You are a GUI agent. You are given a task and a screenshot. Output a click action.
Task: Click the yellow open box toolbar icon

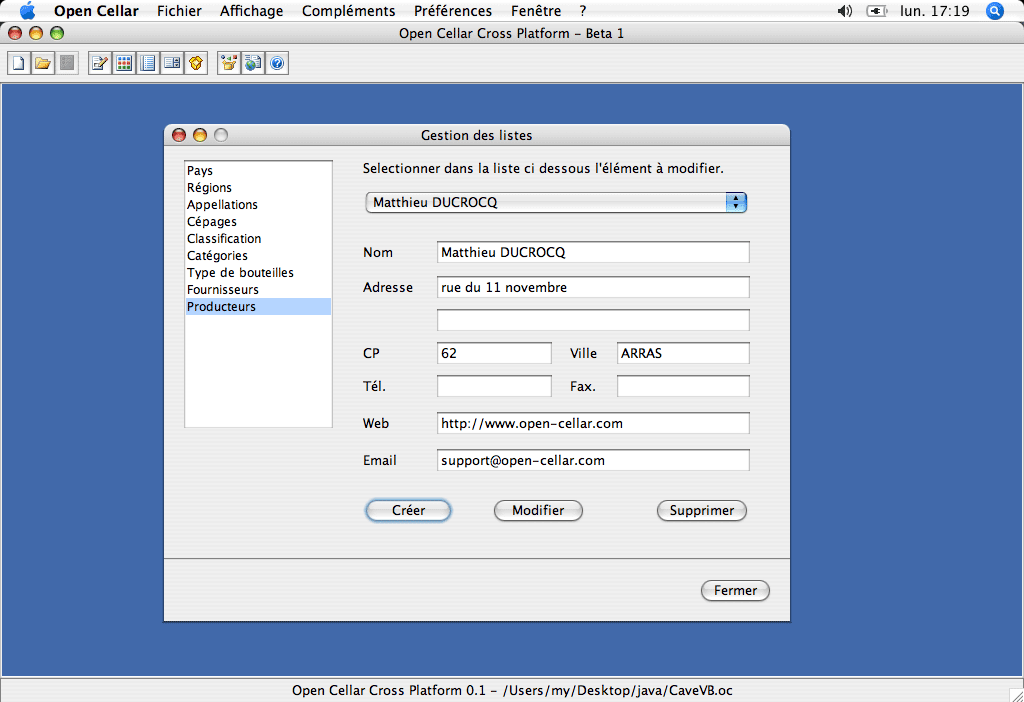pos(196,63)
